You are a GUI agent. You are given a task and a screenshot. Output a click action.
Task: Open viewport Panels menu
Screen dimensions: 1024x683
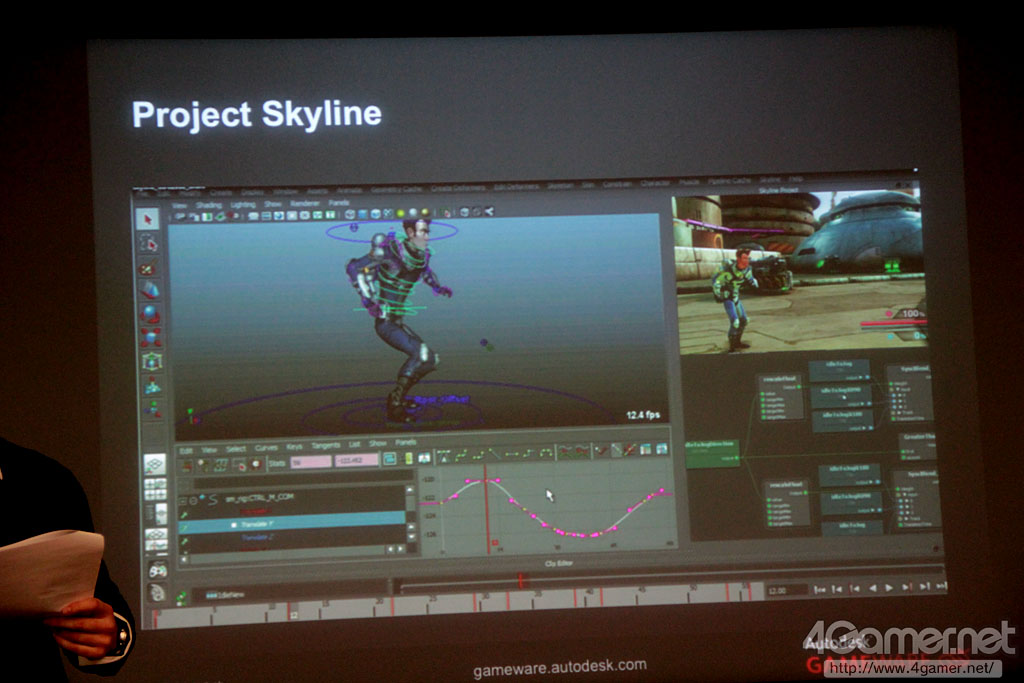coord(338,203)
